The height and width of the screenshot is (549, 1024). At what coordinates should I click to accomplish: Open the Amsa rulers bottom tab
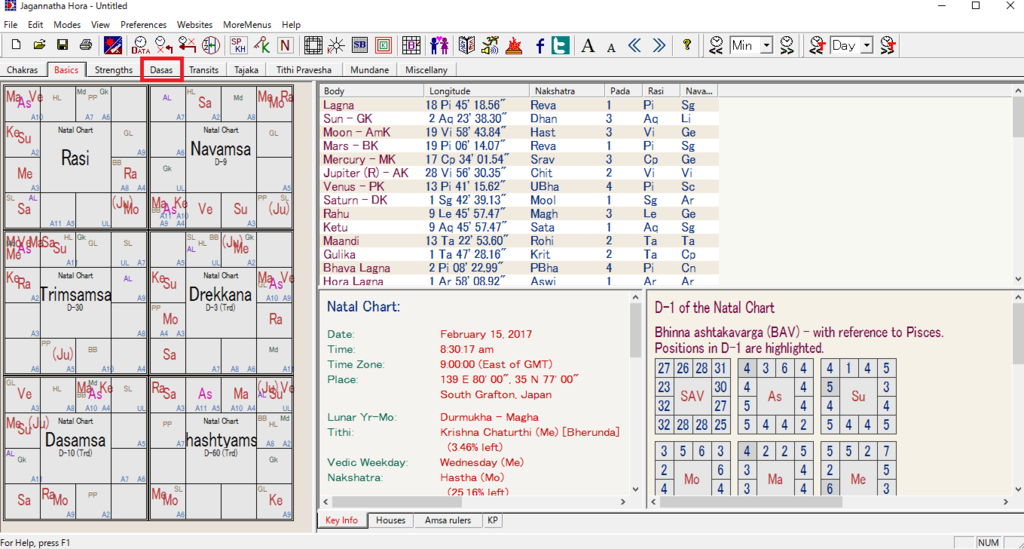coord(448,520)
